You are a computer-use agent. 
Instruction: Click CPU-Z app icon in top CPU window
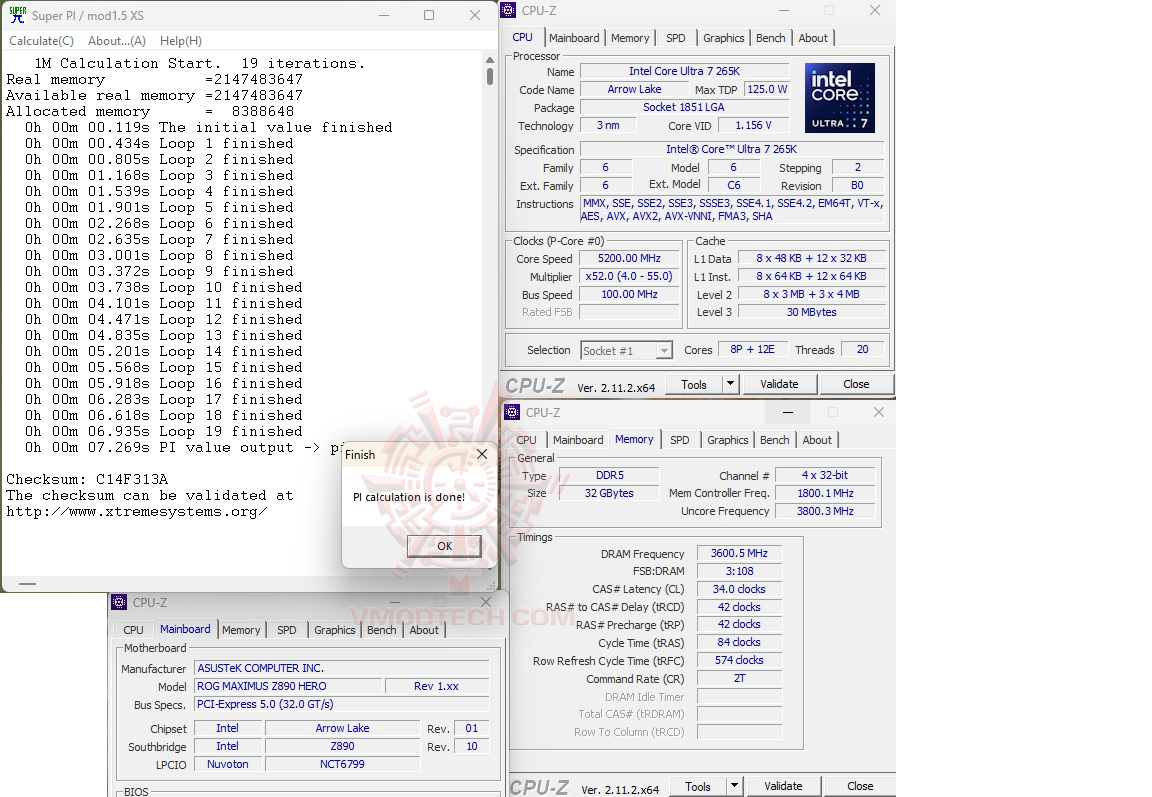(x=508, y=10)
